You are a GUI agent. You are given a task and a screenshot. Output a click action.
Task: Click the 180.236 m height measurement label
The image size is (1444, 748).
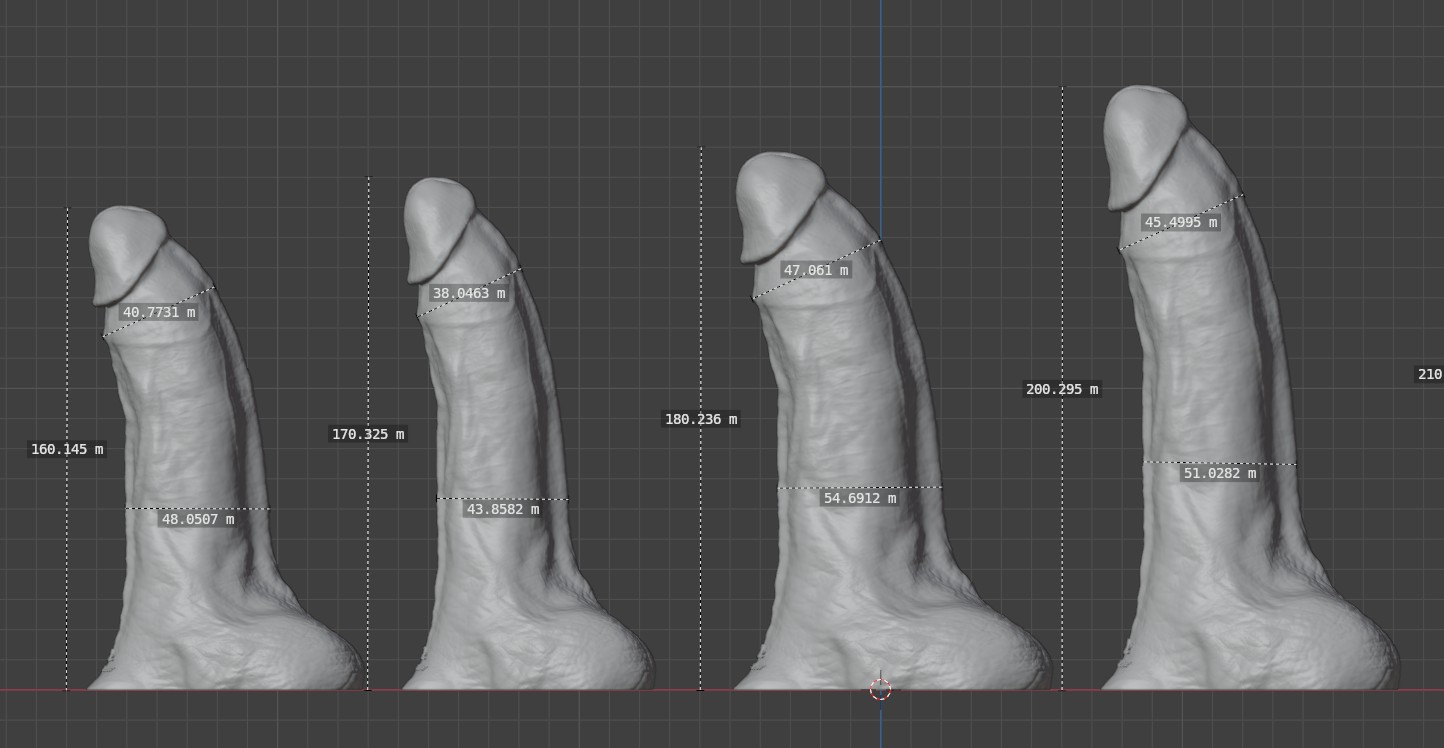point(701,419)
